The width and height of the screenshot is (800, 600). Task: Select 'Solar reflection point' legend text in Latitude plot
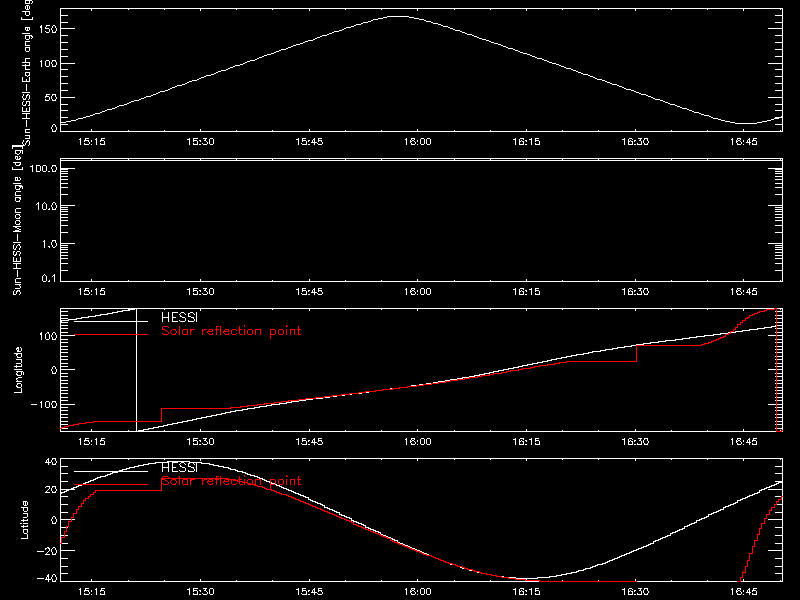tap(231, 481)
